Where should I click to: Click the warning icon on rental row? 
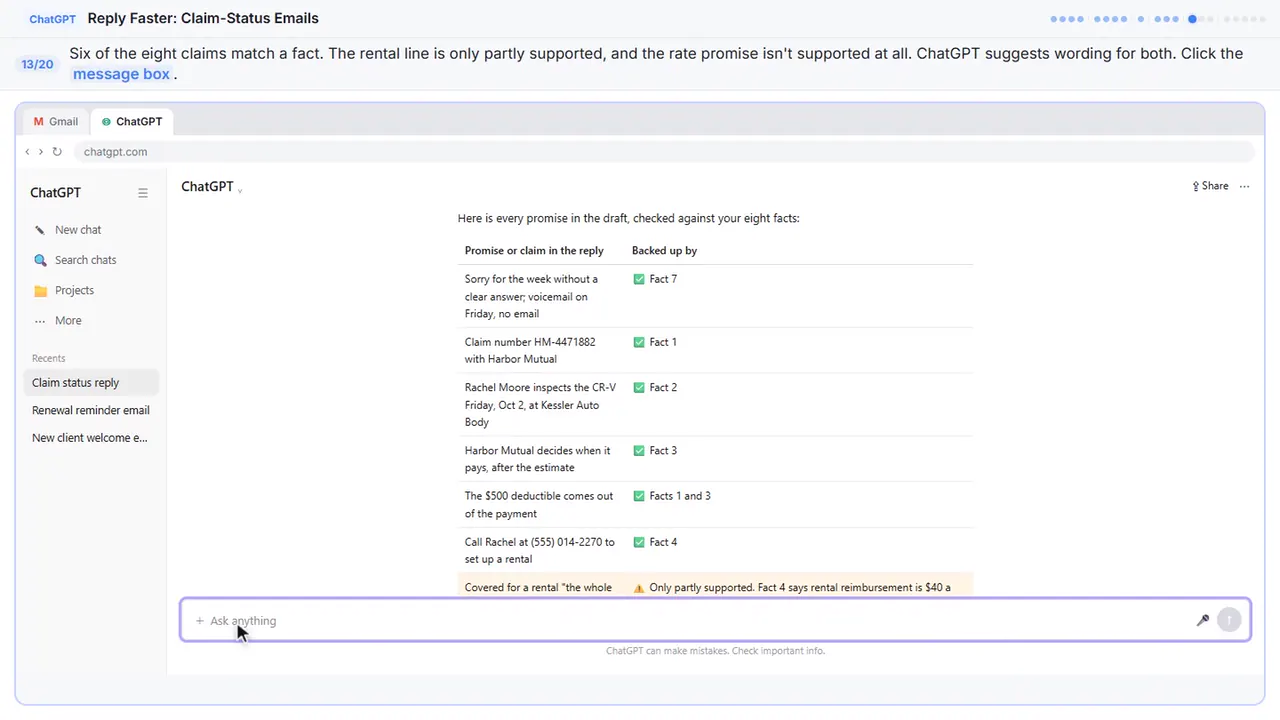click(639, 588)
